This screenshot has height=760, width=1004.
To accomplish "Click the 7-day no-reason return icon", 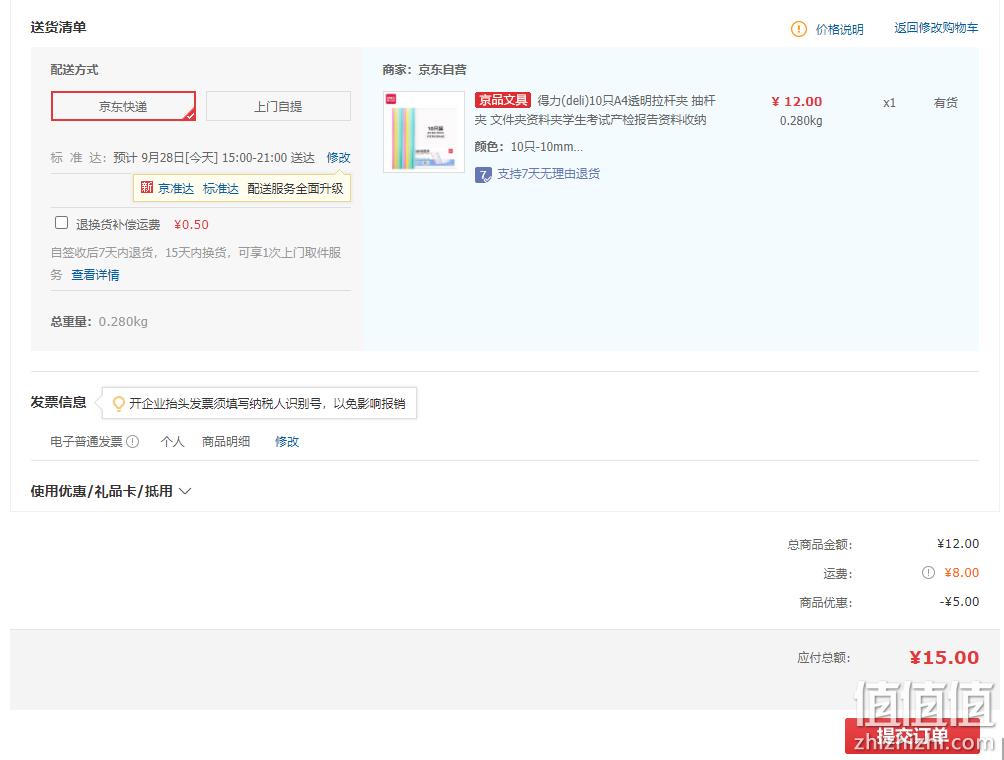I will click(x=483, y=174).
